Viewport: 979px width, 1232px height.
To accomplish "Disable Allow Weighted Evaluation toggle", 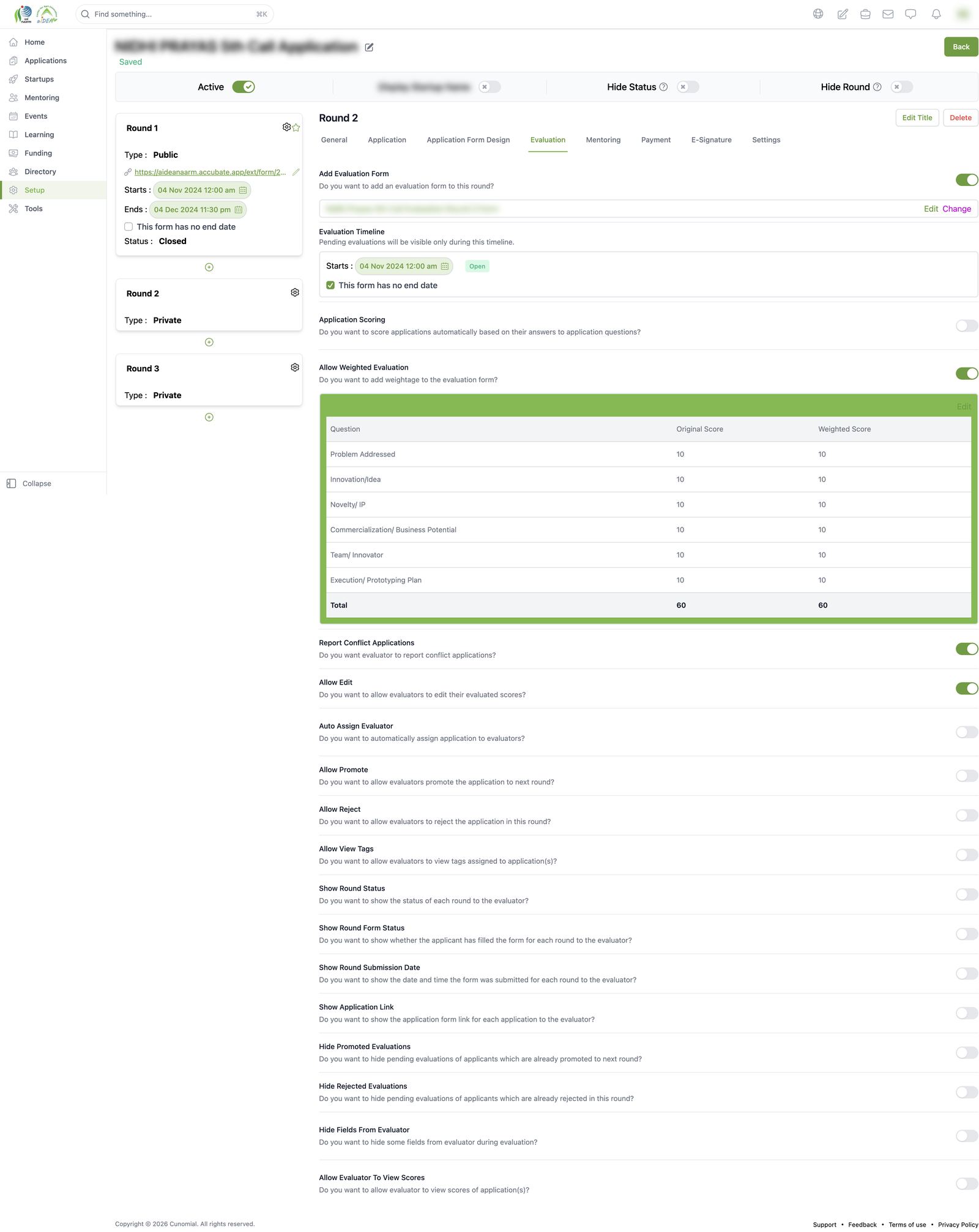I will (967, 373).
